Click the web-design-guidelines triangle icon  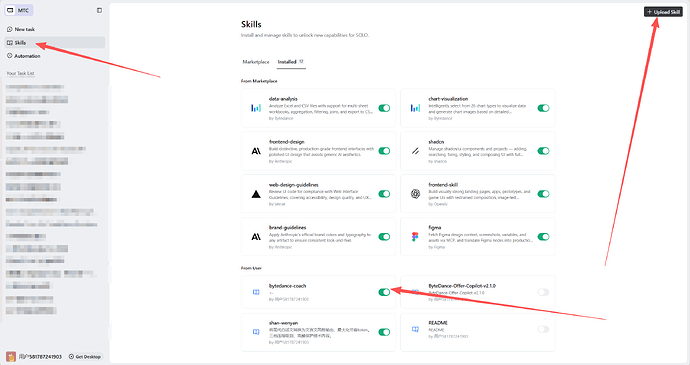256,194
